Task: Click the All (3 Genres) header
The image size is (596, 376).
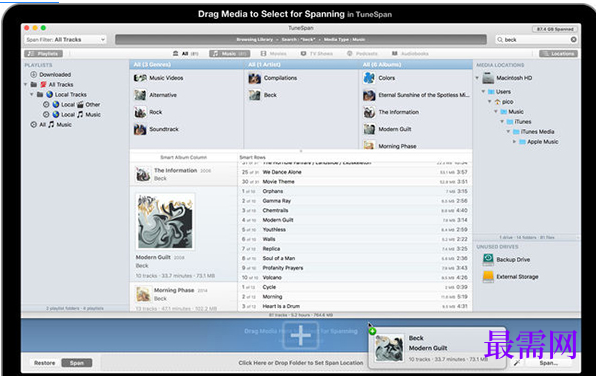Action: [x=186, y=65]
